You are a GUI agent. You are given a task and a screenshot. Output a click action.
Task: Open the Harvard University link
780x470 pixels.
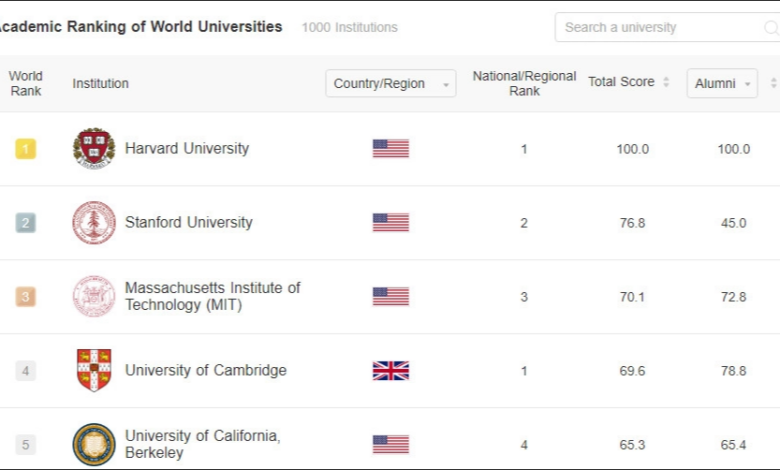[187, 148]
